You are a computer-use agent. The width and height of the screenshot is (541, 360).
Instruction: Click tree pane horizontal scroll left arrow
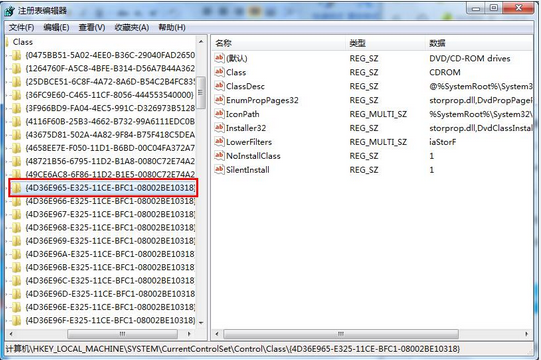point(11,334)
